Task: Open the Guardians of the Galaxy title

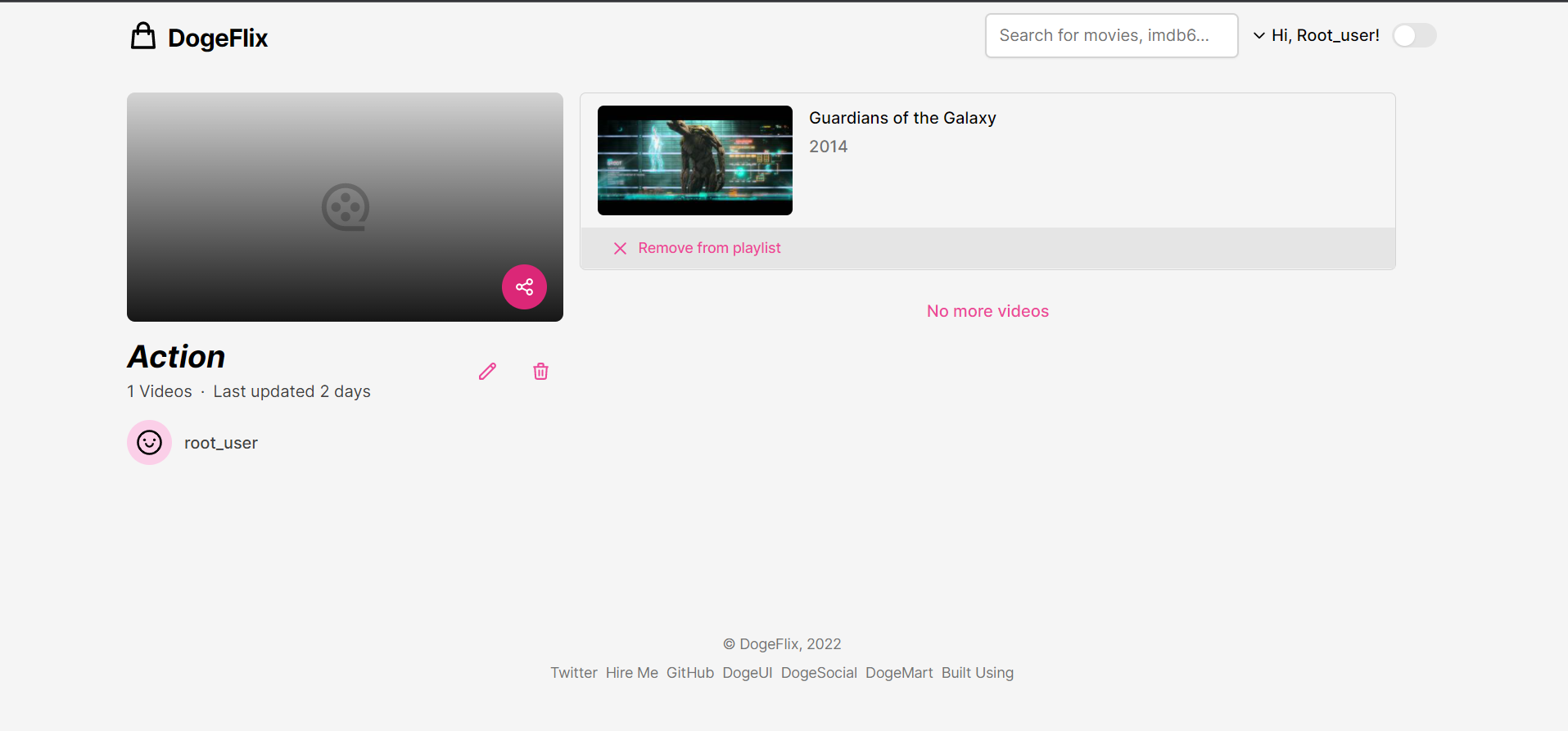Action: coord(902,118)
